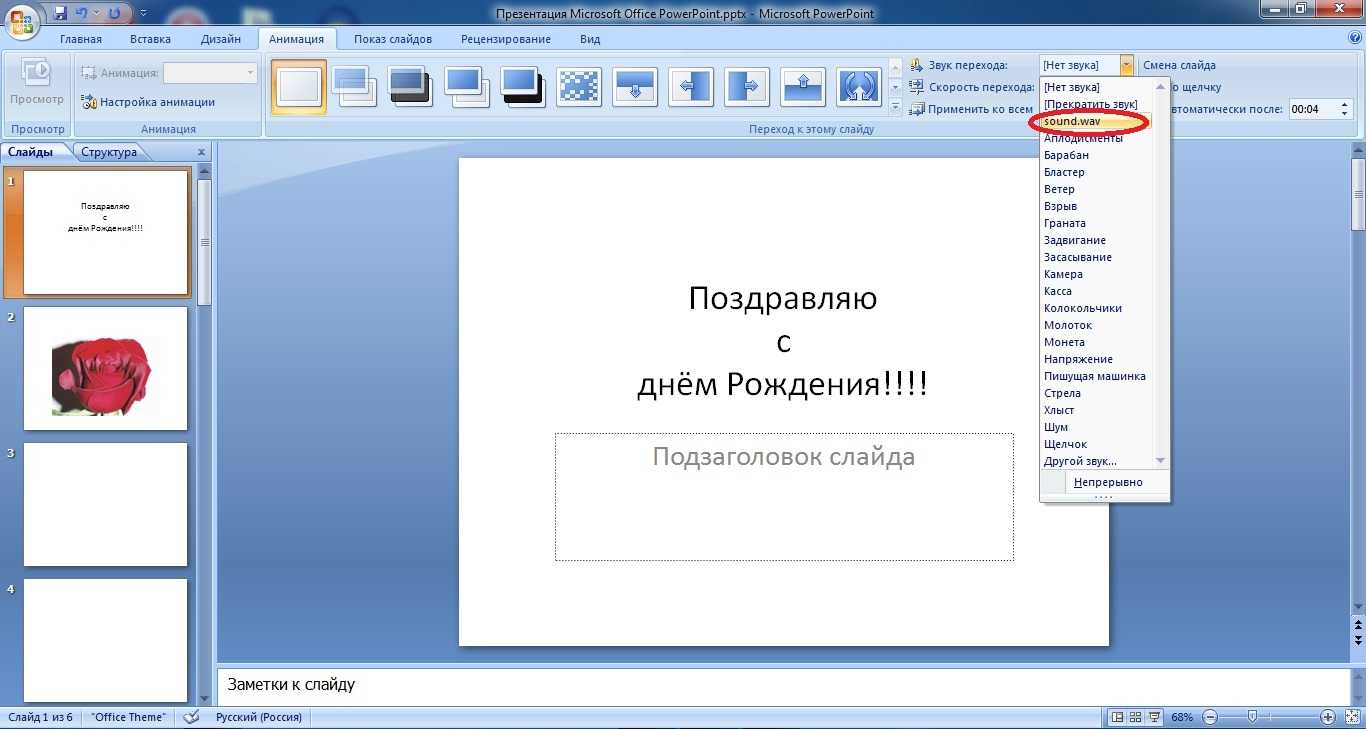Choose [Прекратить звук] in the sound list
1366x729 pixels.
1096,104
